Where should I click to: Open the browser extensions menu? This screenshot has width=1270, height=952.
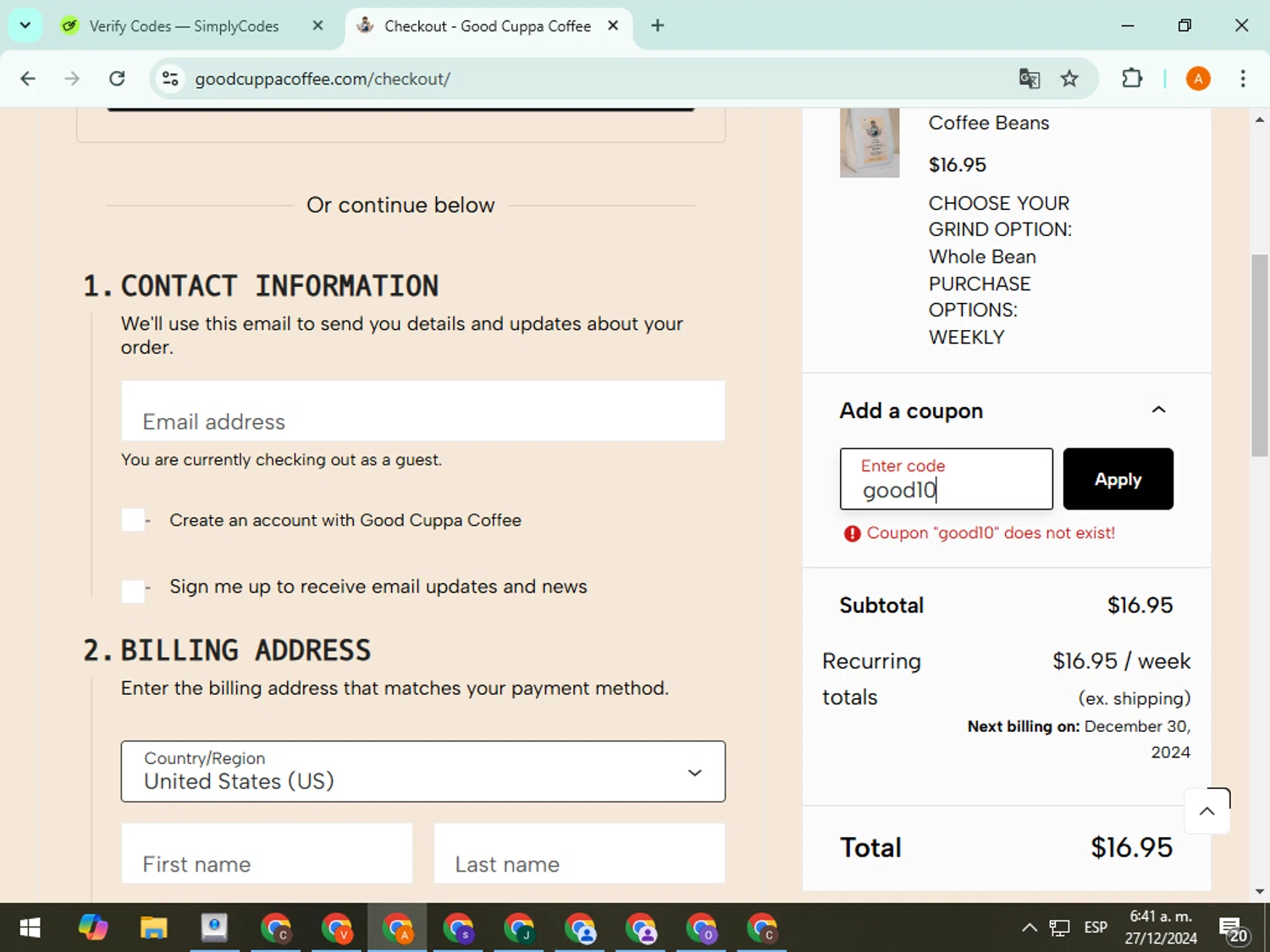pos(1132,79)
